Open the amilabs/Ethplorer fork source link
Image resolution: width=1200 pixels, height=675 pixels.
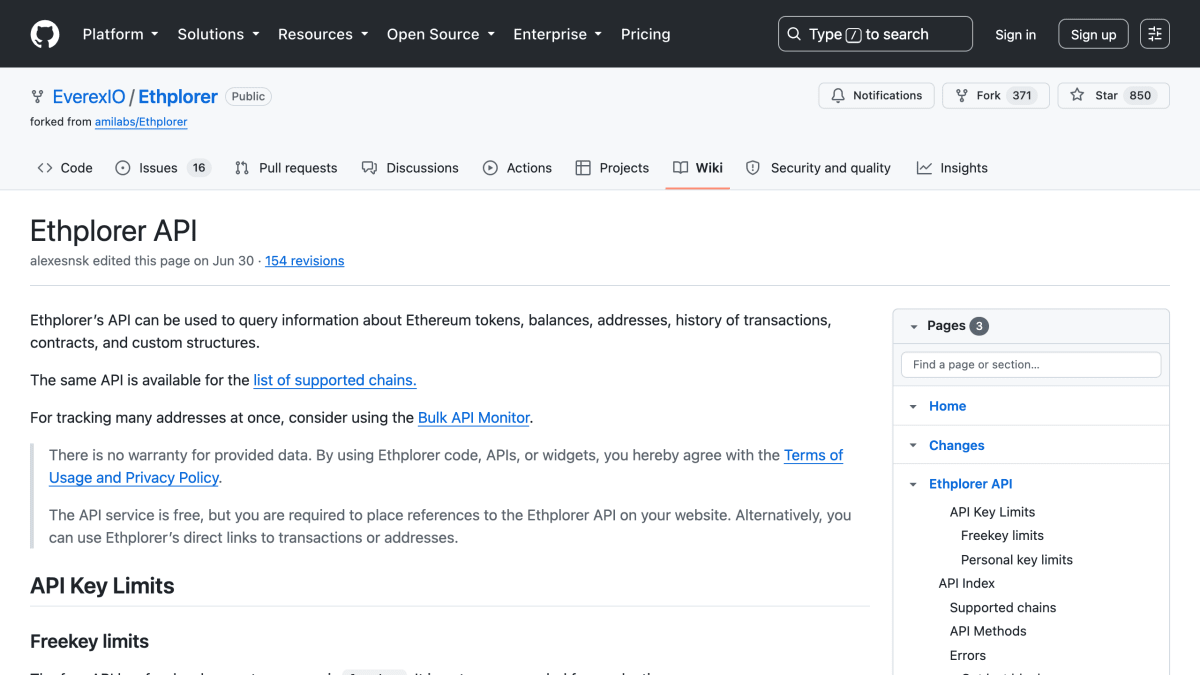(141, 122)
